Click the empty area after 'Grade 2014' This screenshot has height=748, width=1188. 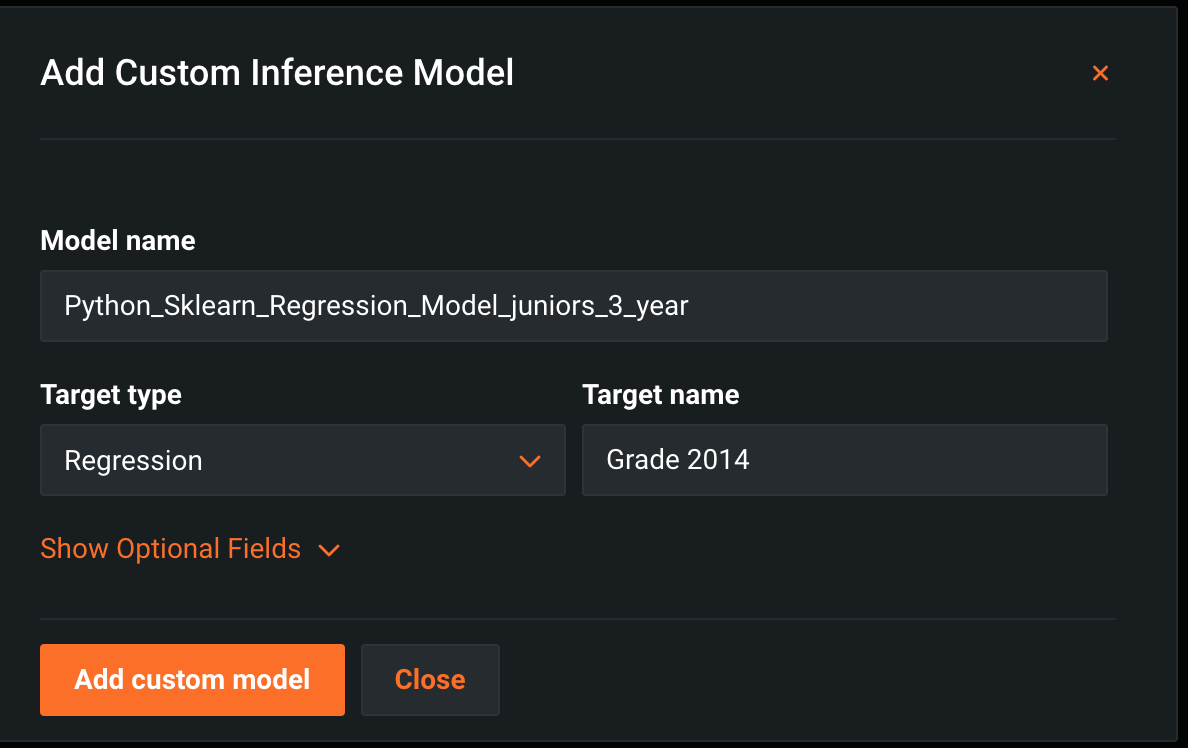point(950,460)
